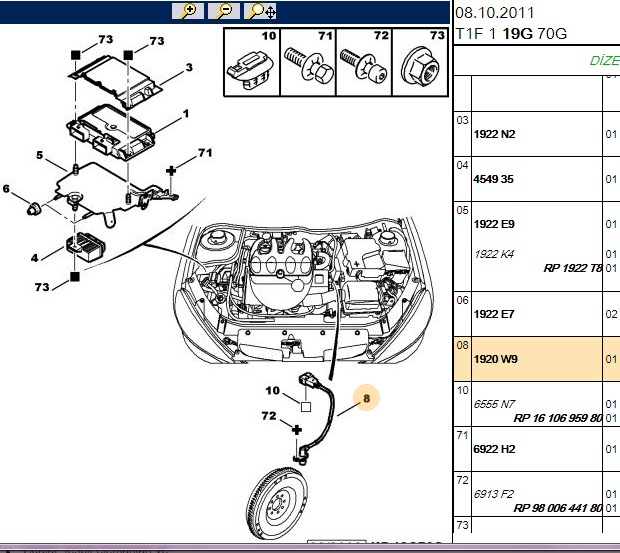
Task: Click callout 10 square marker on the diagram
Action: (x=306, y=407)
